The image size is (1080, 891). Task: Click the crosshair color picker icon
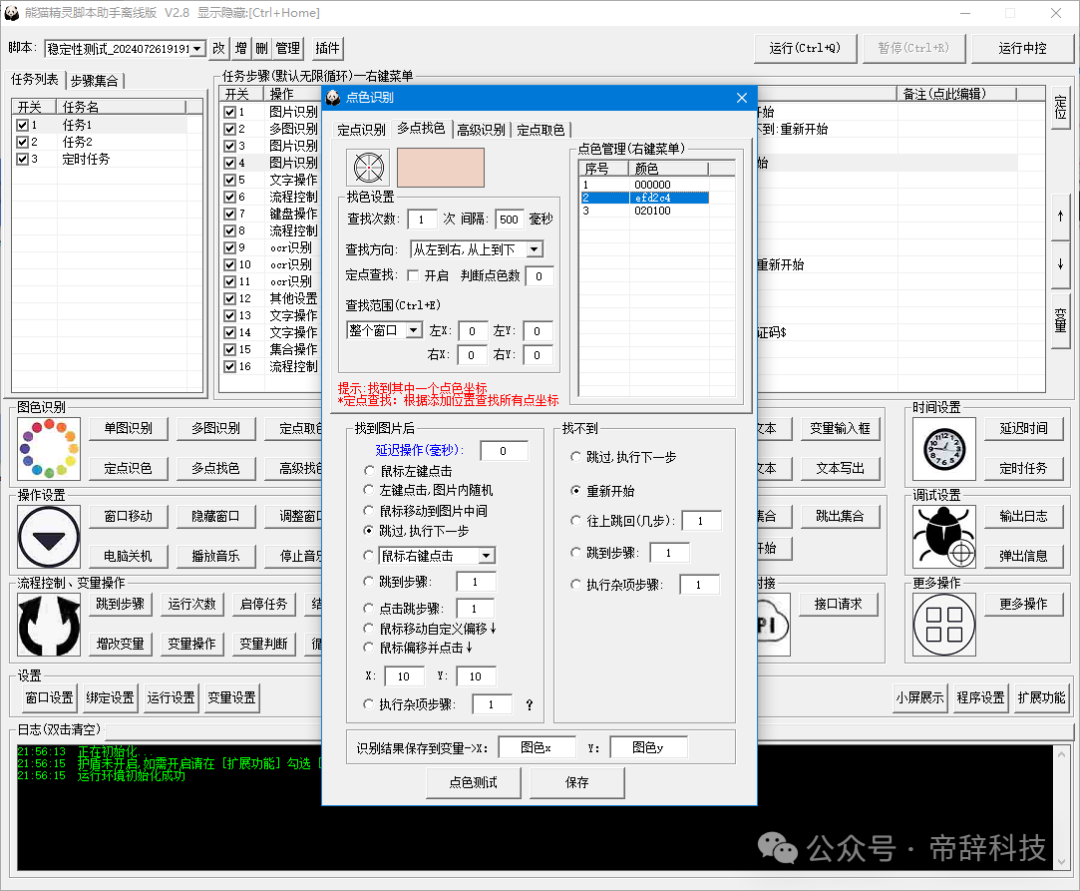pyautogui.click(x=367, y=168)
